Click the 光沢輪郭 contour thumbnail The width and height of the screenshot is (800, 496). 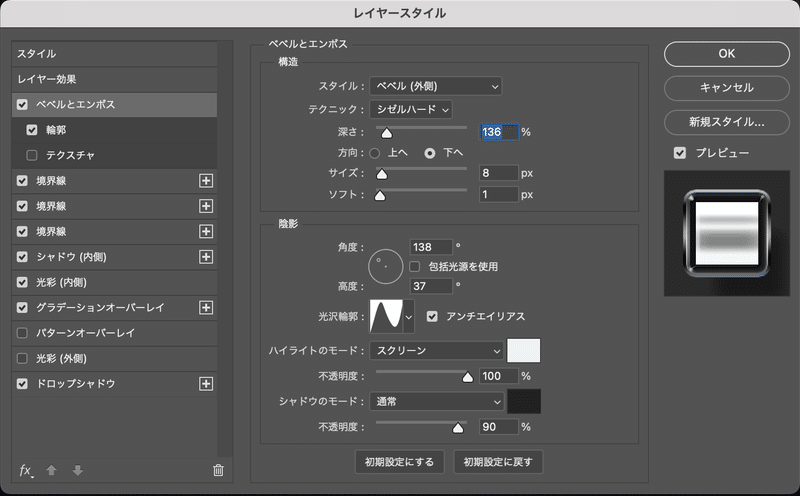(386, 316)
